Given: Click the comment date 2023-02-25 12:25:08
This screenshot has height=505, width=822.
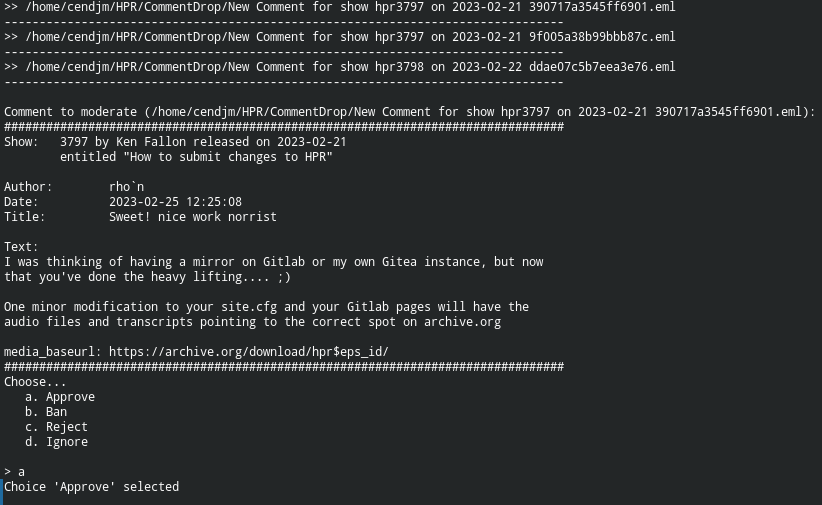Looking at the screenshot, I should pyautogui.click(x=175, y=202).
